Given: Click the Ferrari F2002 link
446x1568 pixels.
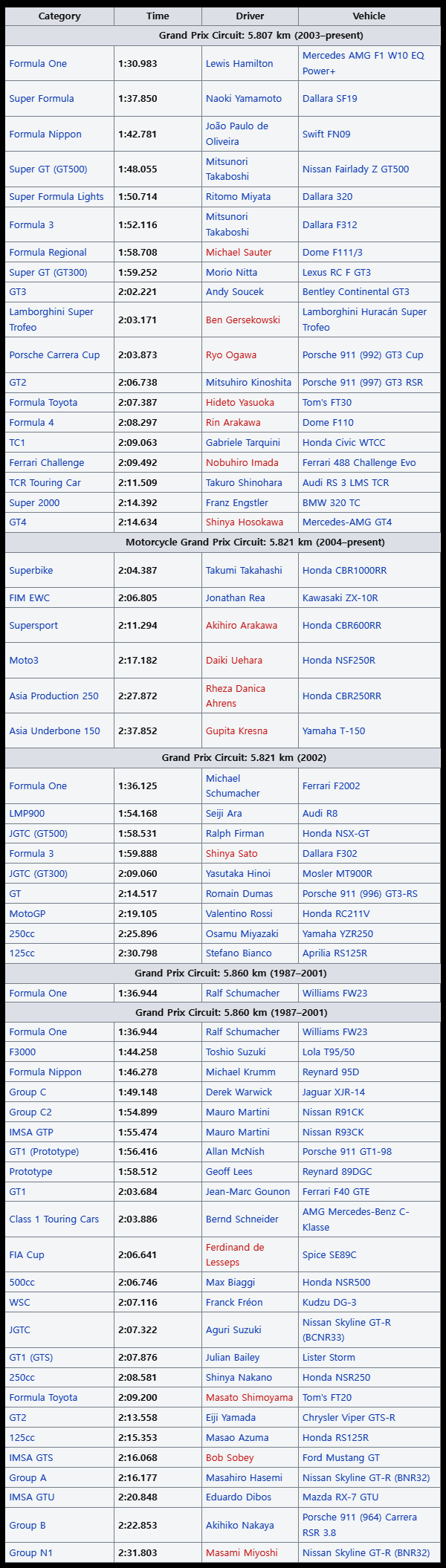Looking at the screenshot, I should [x=332, y=786].
